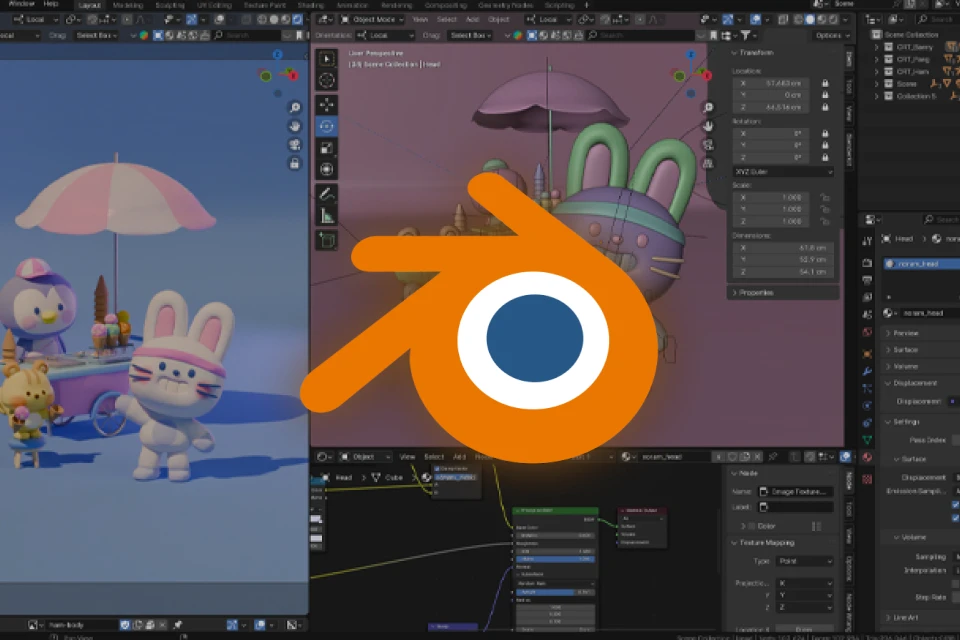Click the pan hand icon in right viewport
960x640 pixels.
(x=708, y=126)
